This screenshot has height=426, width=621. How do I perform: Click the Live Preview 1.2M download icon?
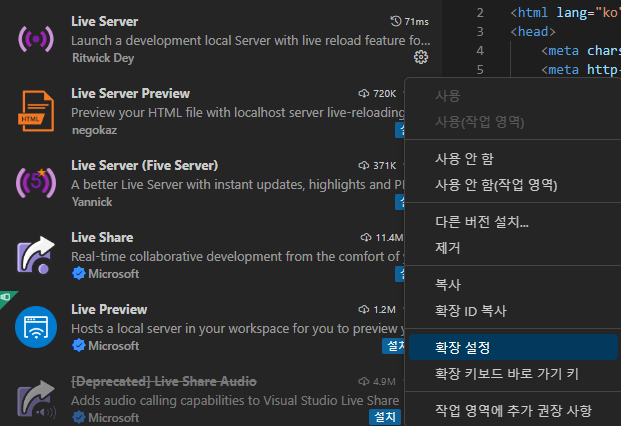pyautogui.click(x=364, y=310)
